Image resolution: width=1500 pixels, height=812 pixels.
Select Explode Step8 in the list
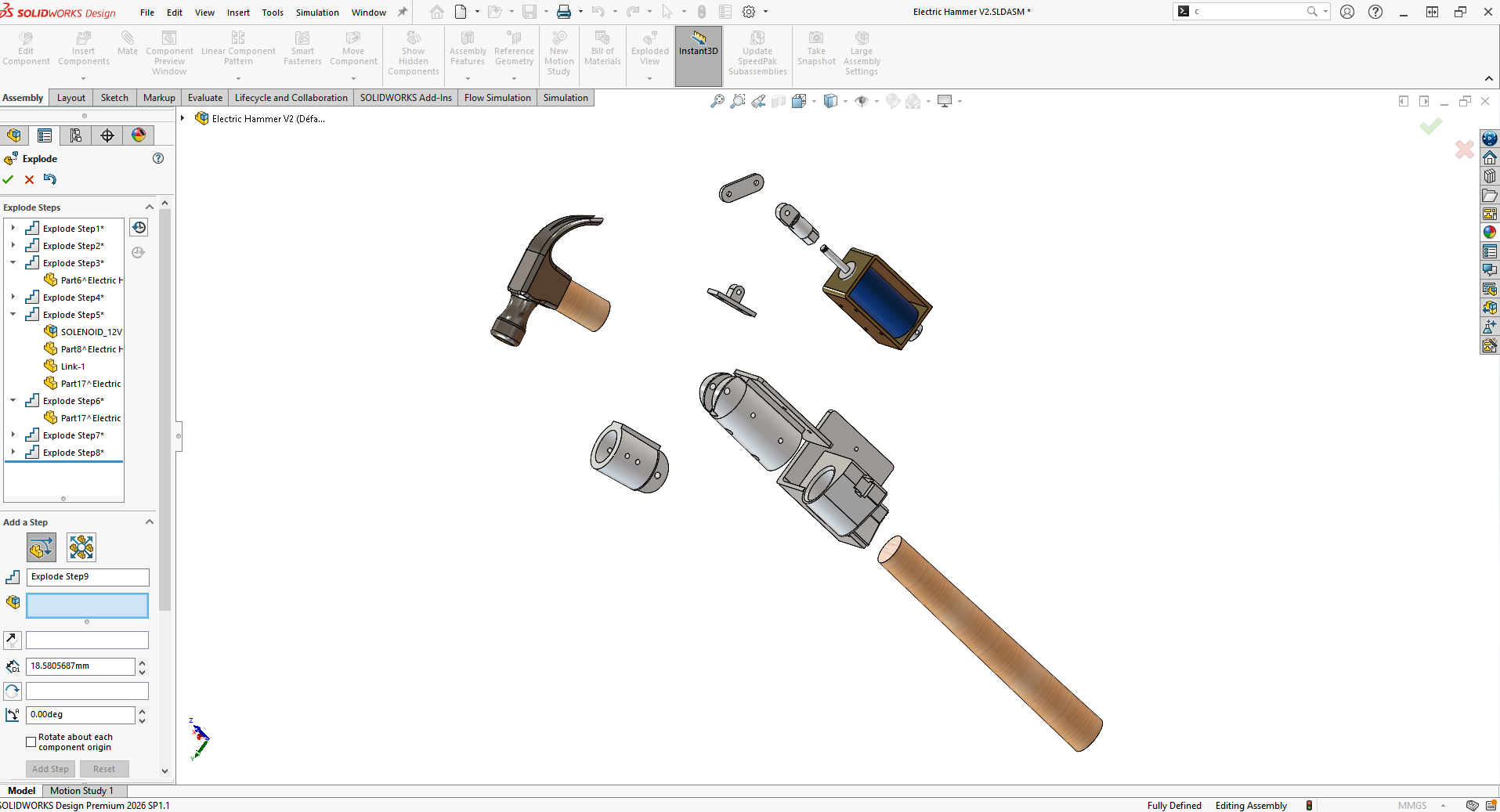click(73, 453)
